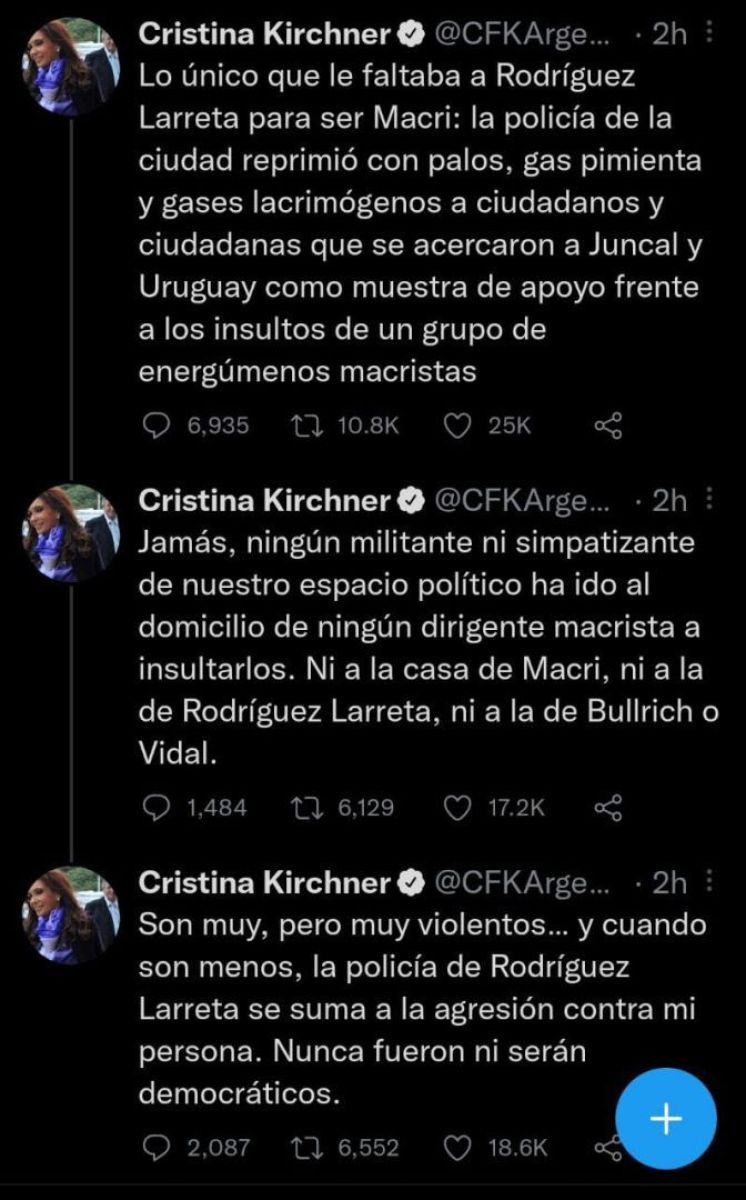This screenshot has width=746, height=1200.
Task: Reply to the tweet with 6,935 comments
Action: click(x=154, y=425)
